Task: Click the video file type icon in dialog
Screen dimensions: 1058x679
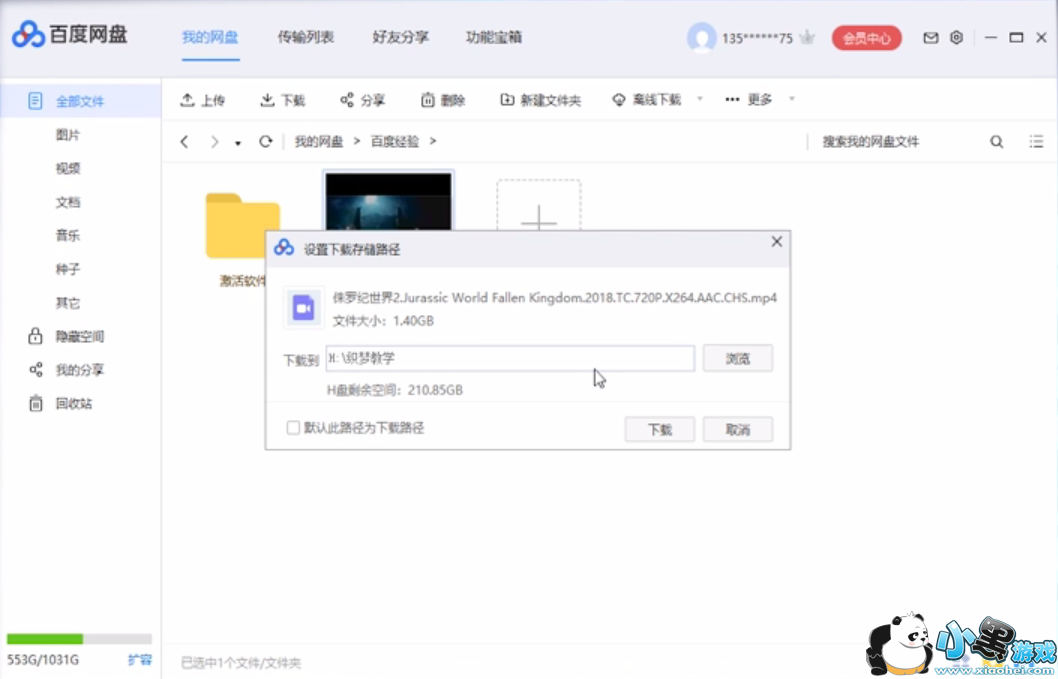Action: coord(304,308)
